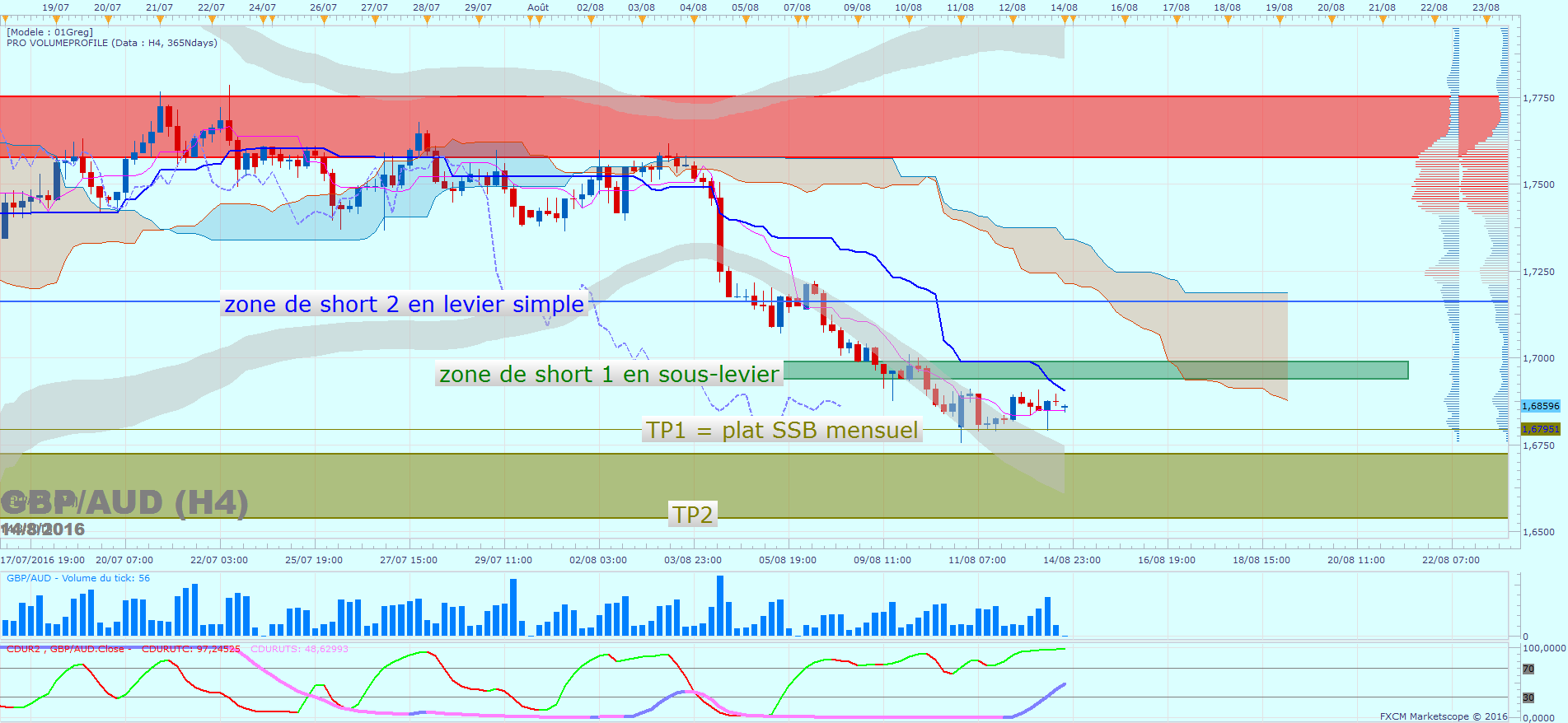The width and height of the screenshot is (1568, 723).
Task: Click the "14/08 23:00" time axis label
Action: click(x=1072, y=560)
